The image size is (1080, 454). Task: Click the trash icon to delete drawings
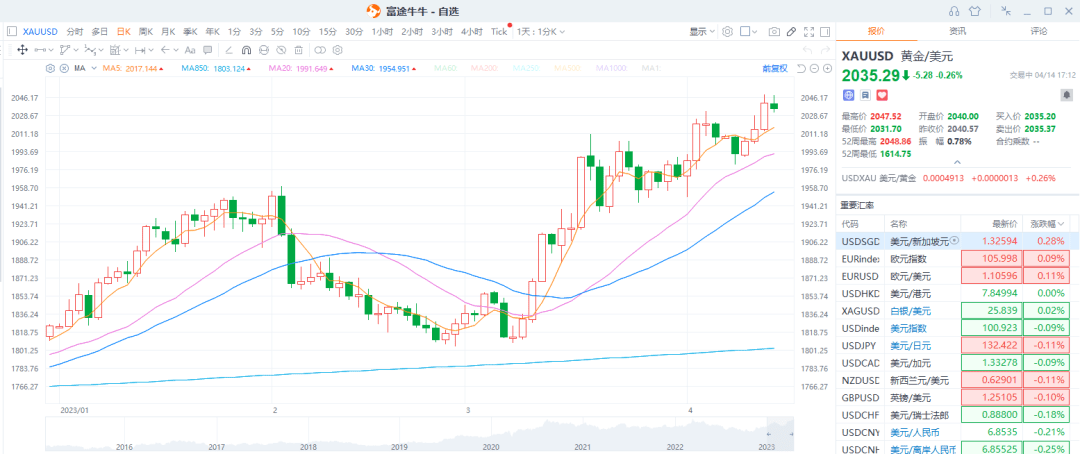coord(297,50)
